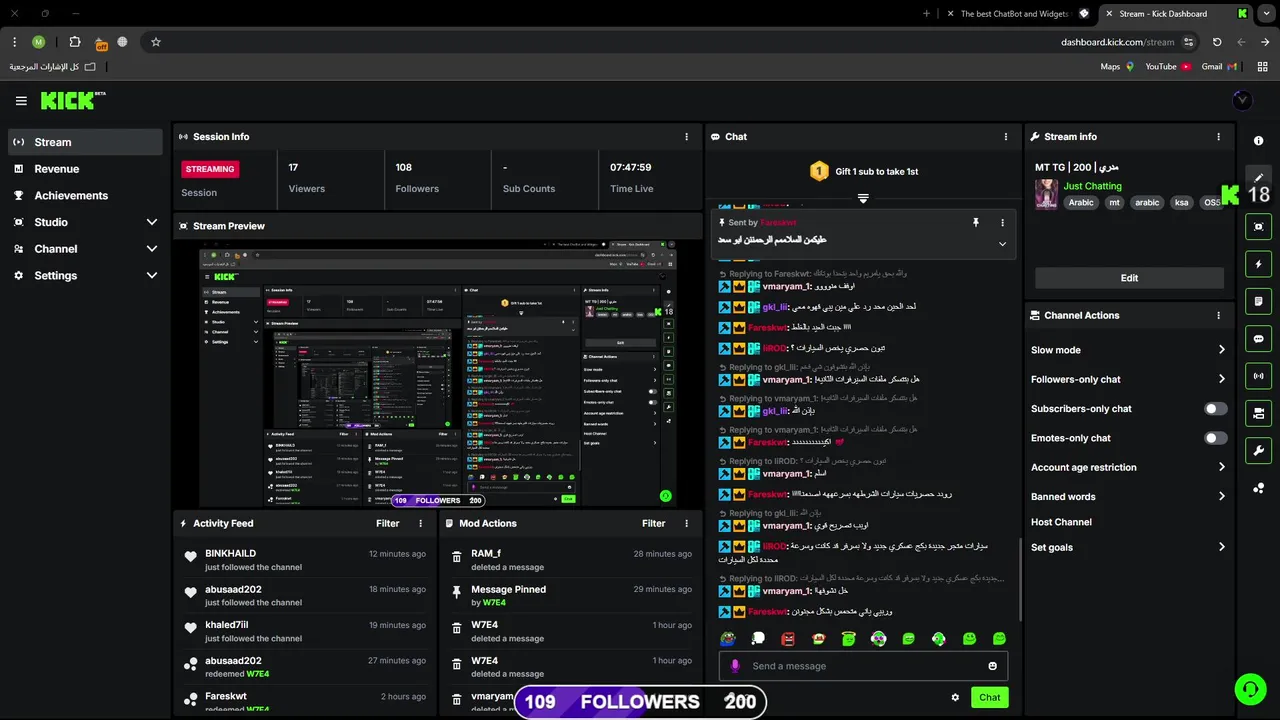Screen dimensions: 1280x720
Task: Open a new browser tab
Action: click(x=926, y=14)
